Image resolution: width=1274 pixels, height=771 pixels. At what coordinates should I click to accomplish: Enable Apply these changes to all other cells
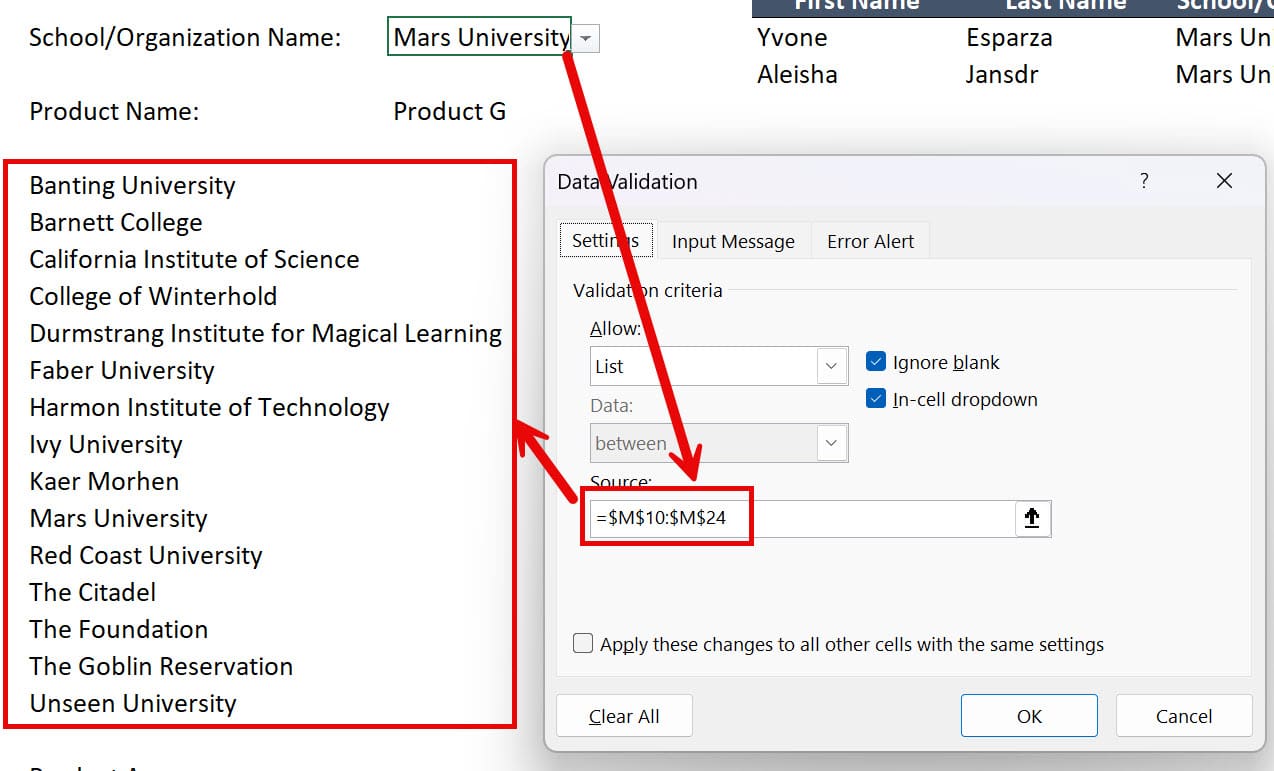click(x=583, y=643)
